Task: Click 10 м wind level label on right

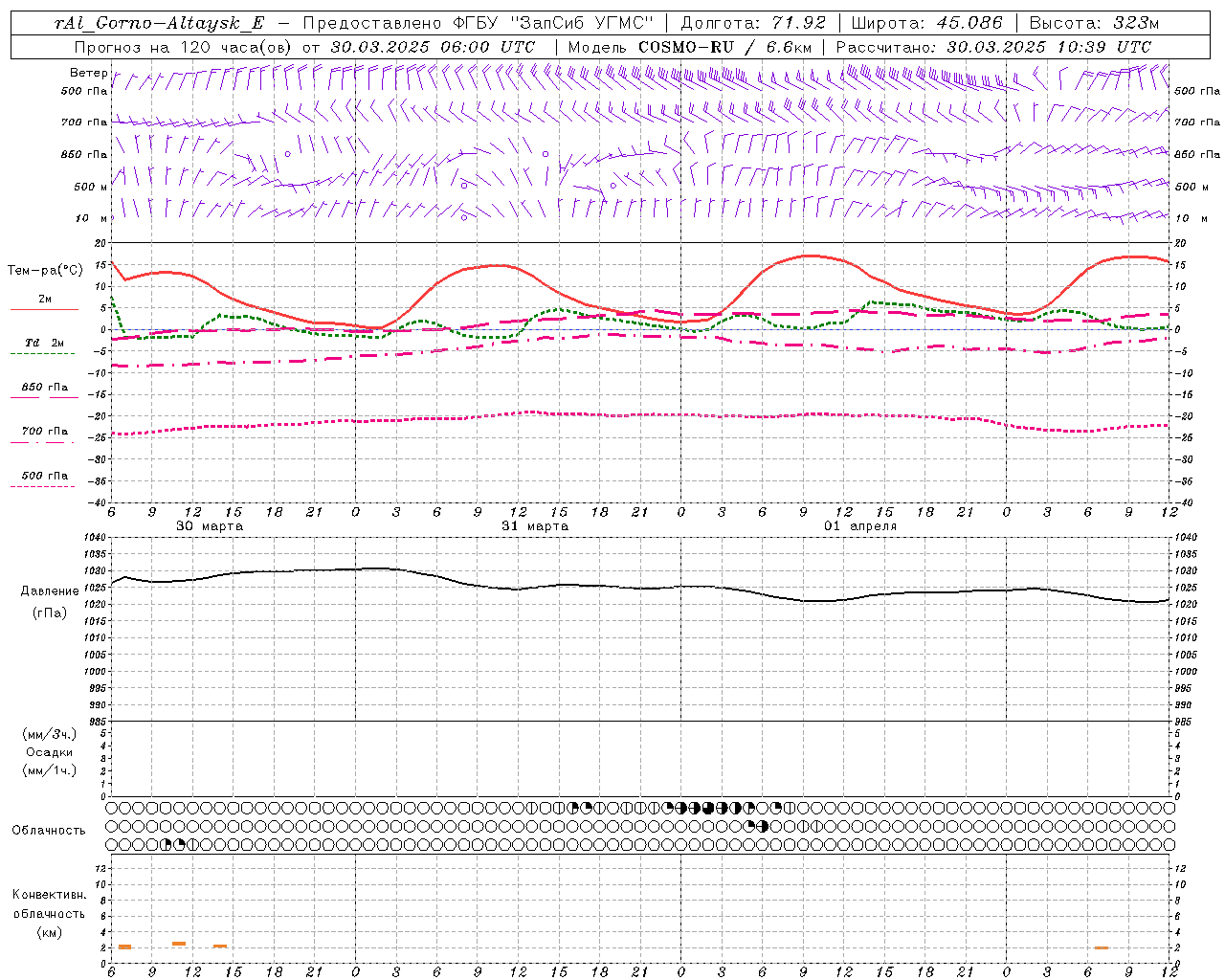Action: click(1192, 218)
